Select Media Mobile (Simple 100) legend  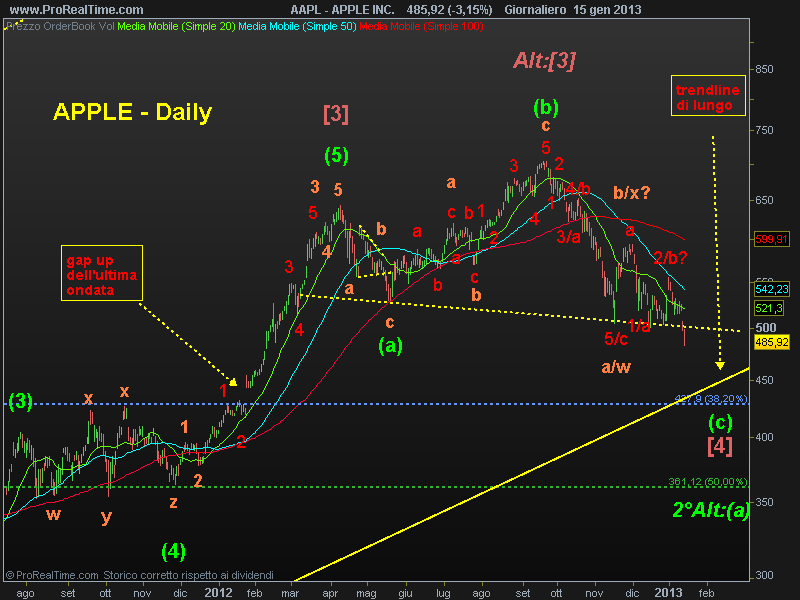point(421,26)
